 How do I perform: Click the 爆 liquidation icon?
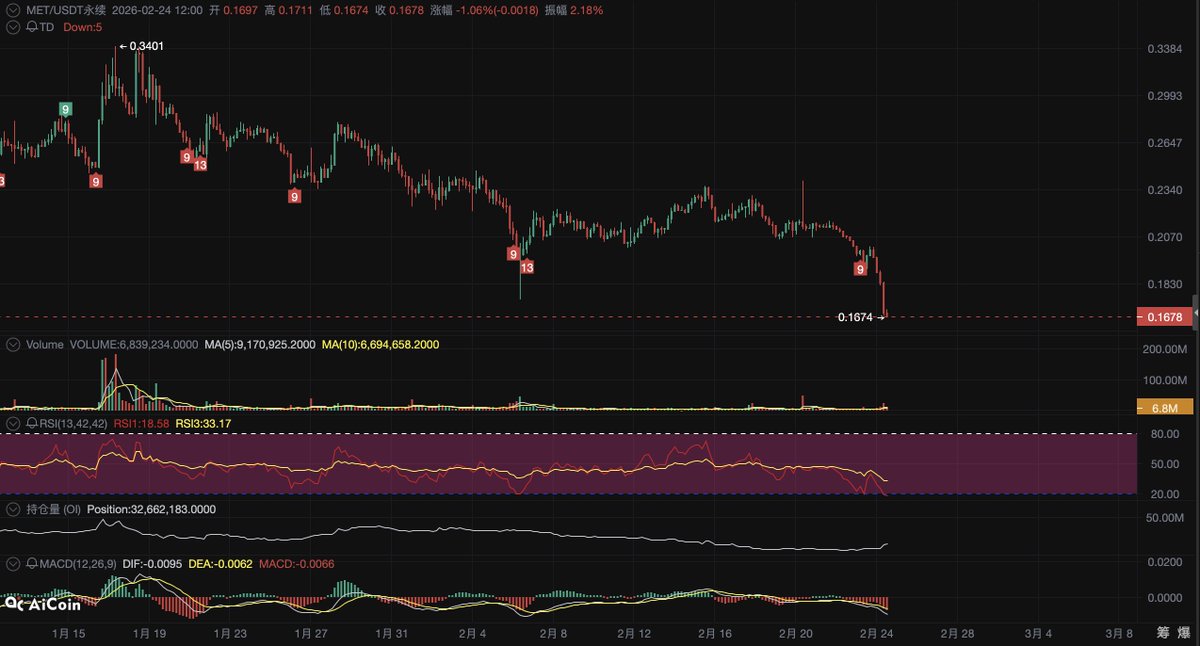[1185, 632]
